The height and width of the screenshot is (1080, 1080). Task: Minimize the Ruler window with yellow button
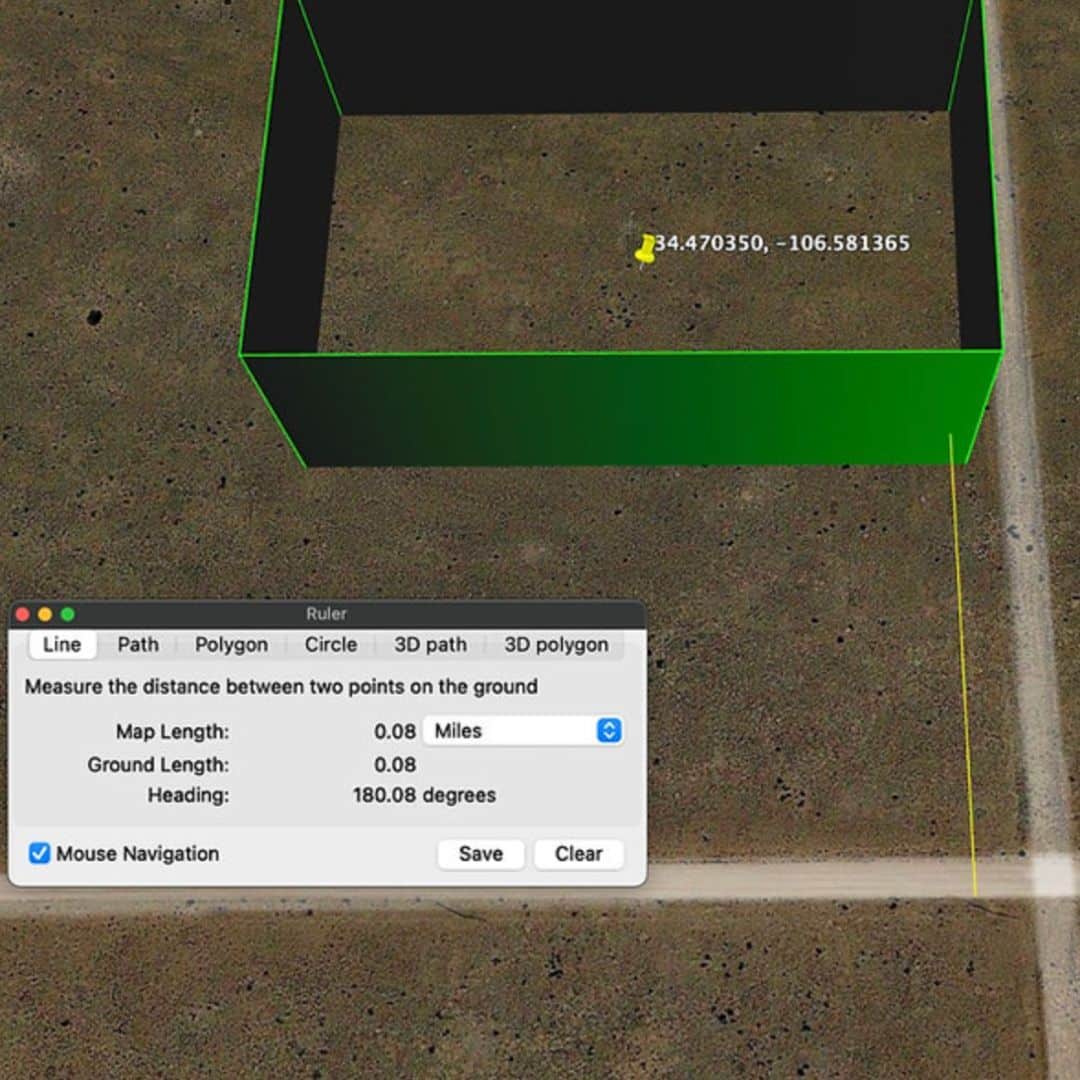[45, 614]
